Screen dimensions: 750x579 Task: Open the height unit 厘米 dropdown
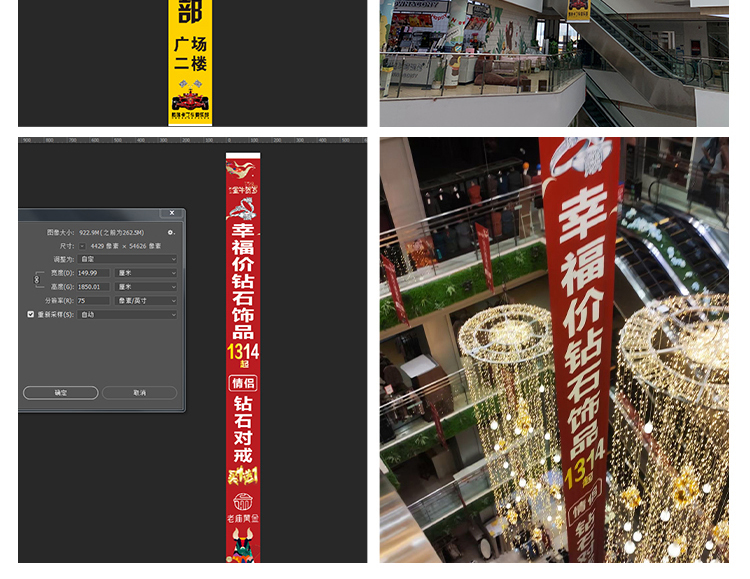pos(145,287)
